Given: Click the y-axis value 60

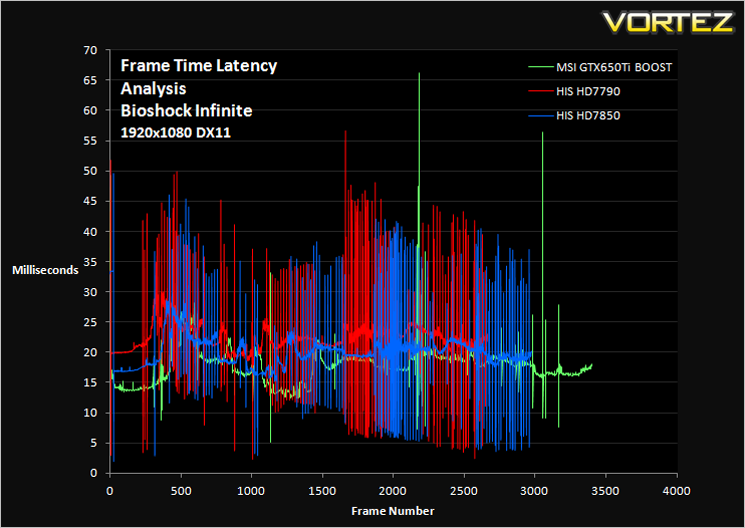Looking at the screenshot, I should tap(90, 111).
